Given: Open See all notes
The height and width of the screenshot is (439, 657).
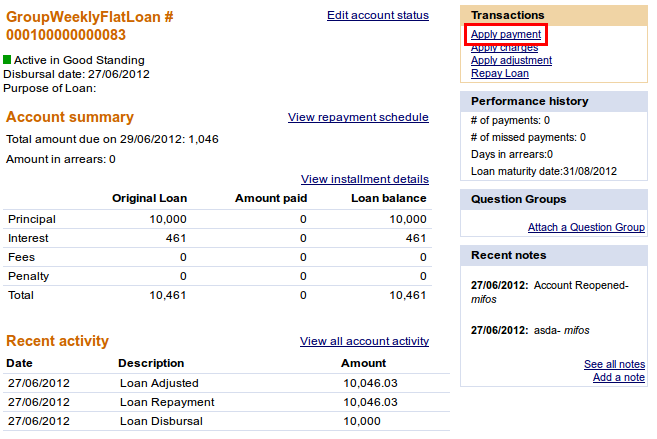Looking at the screenshot, I should pos(614,364).
